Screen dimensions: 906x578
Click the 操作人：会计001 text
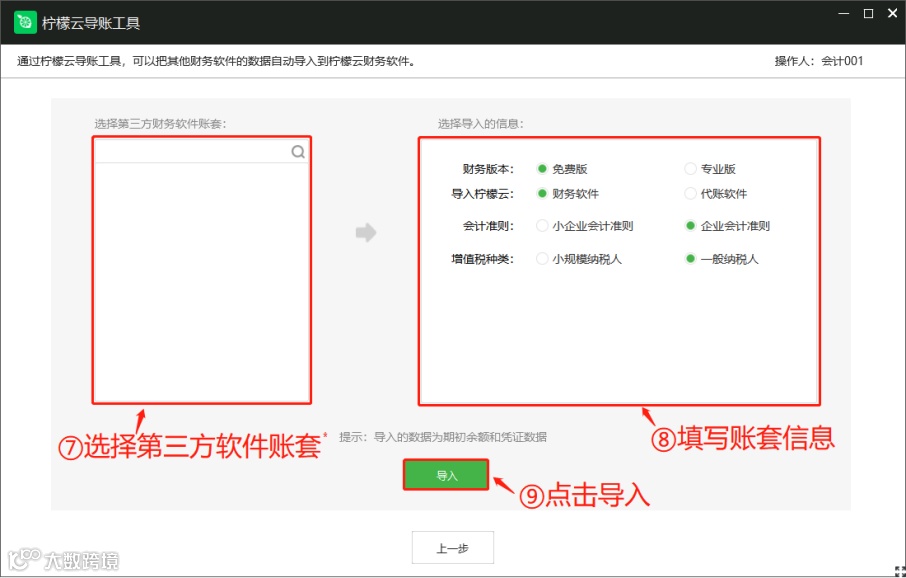click(819, 61)
